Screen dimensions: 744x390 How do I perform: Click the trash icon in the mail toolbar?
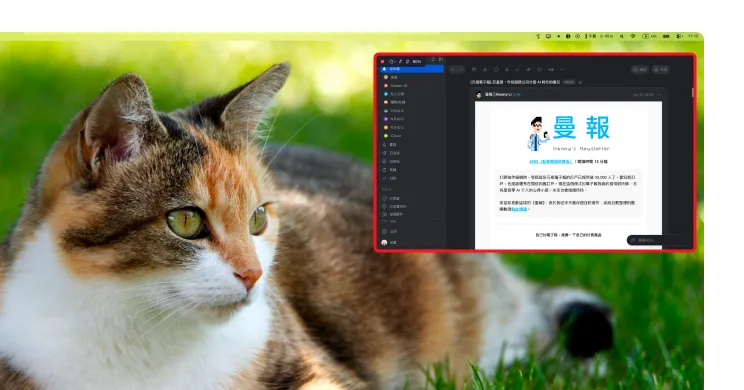click(x=496, y=70)
